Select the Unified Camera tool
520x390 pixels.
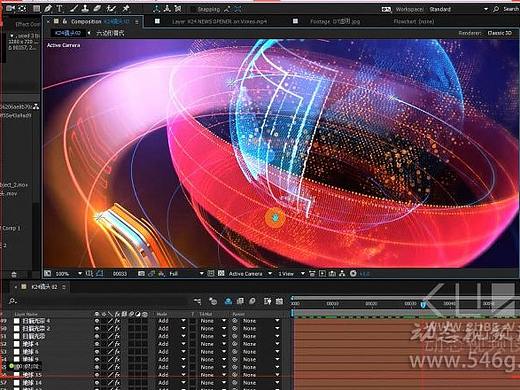click(x=10, y=8)
